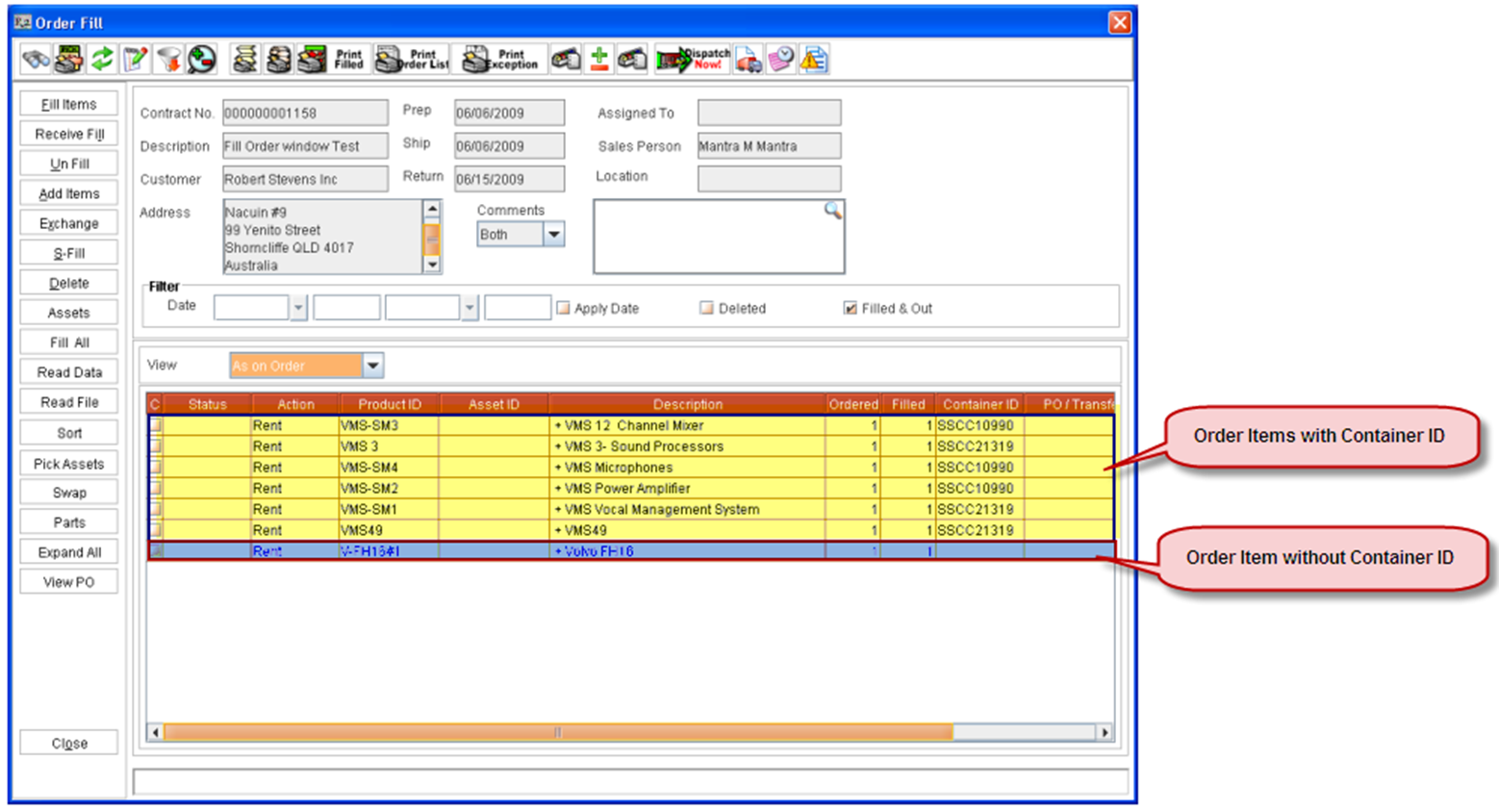Open the notepad edit icon
This screenshot has height=812, width=1499.
coord(136,60)
